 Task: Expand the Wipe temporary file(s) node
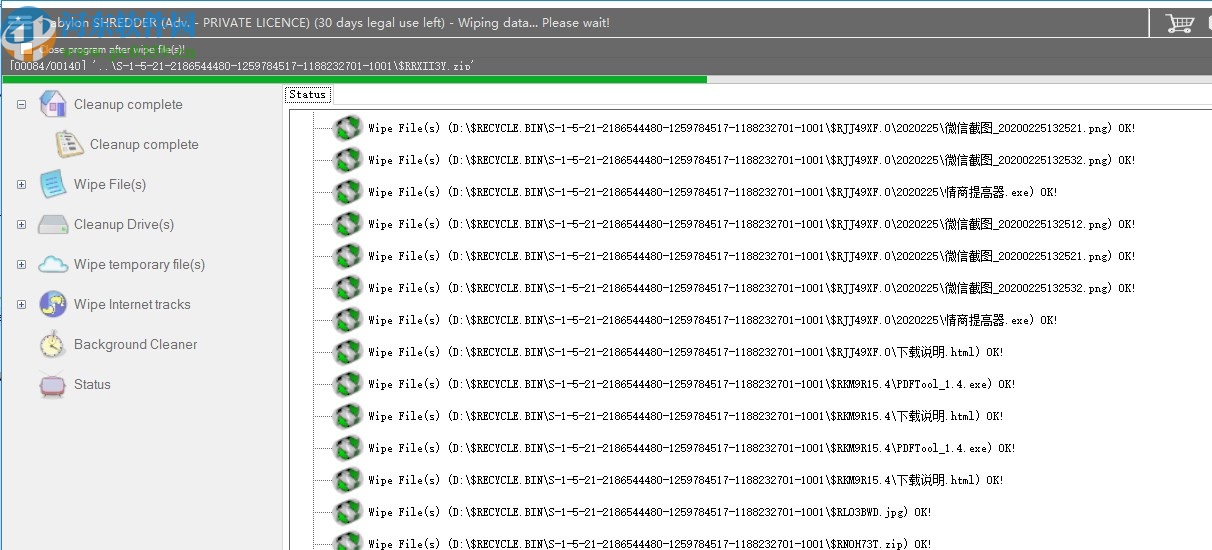22,264
